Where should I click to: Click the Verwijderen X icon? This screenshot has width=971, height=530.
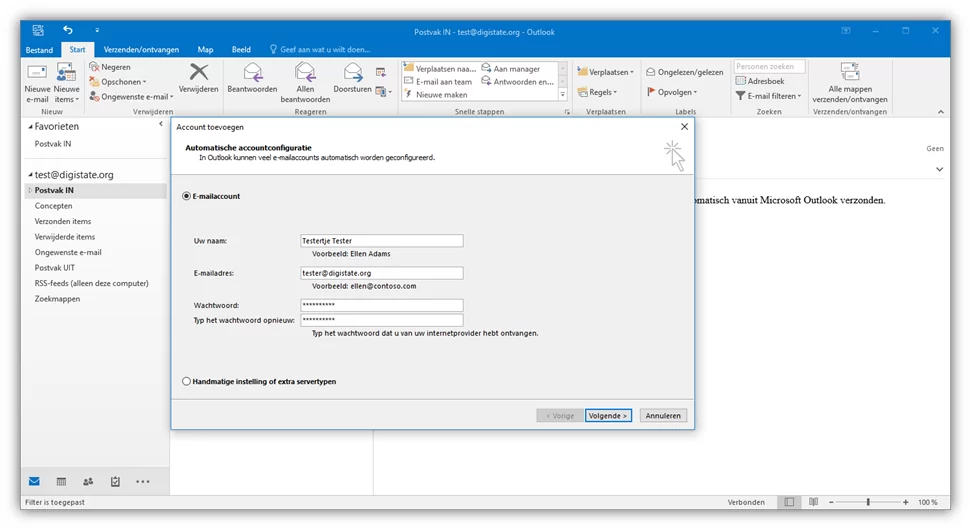click(199, 72)
